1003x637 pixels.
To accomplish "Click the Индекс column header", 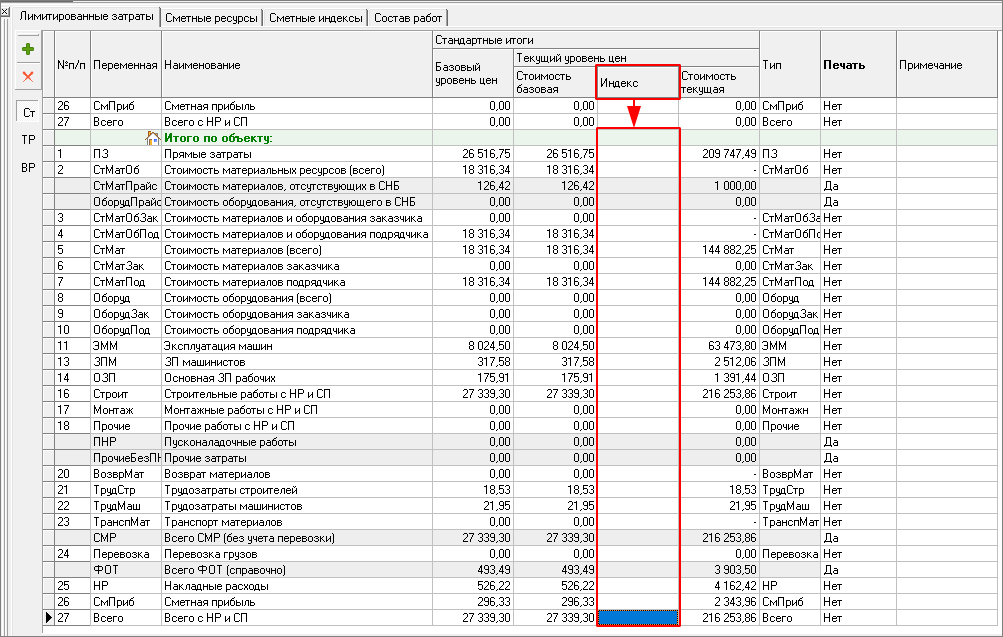I will point(637,82).
